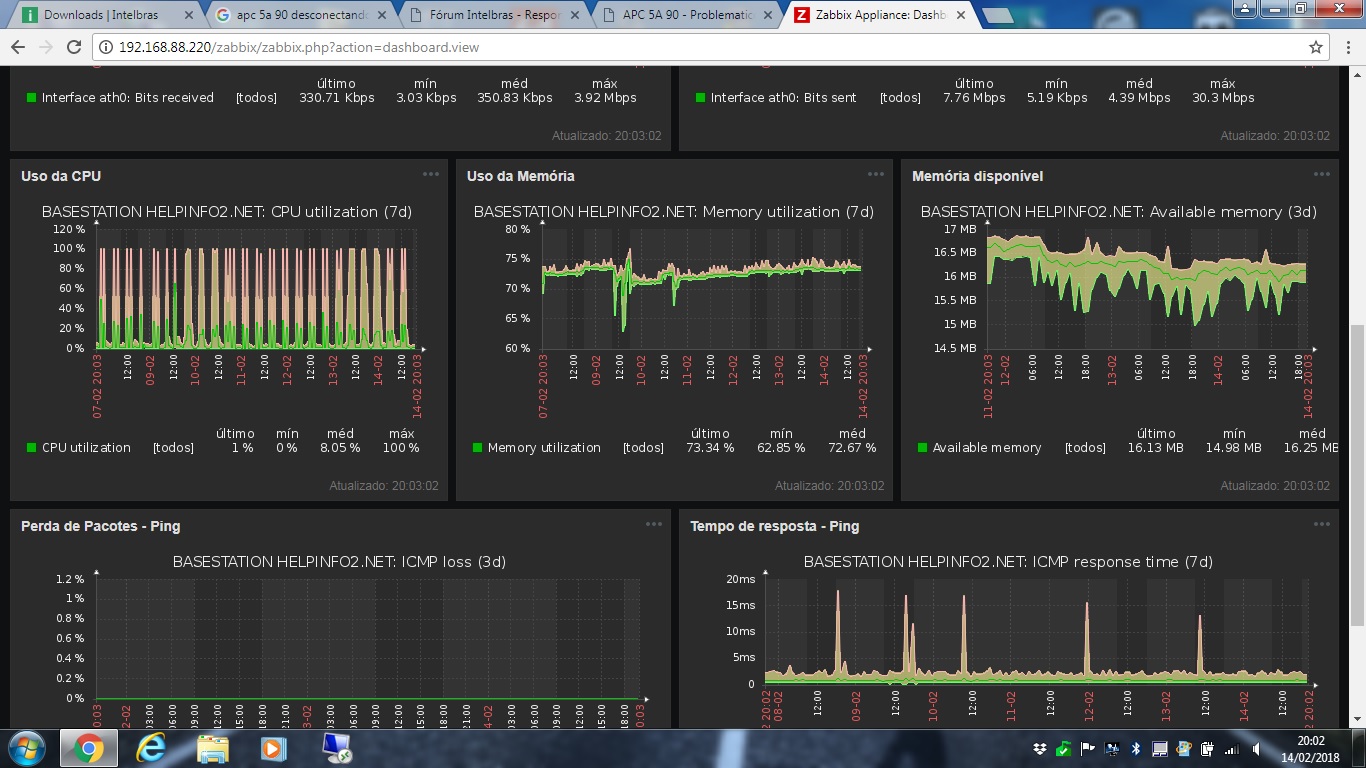The width and height of the screenshot is (1366, 768).
Task: Click the Uso da Memória widget title
Action: click(x=520, y=176)
